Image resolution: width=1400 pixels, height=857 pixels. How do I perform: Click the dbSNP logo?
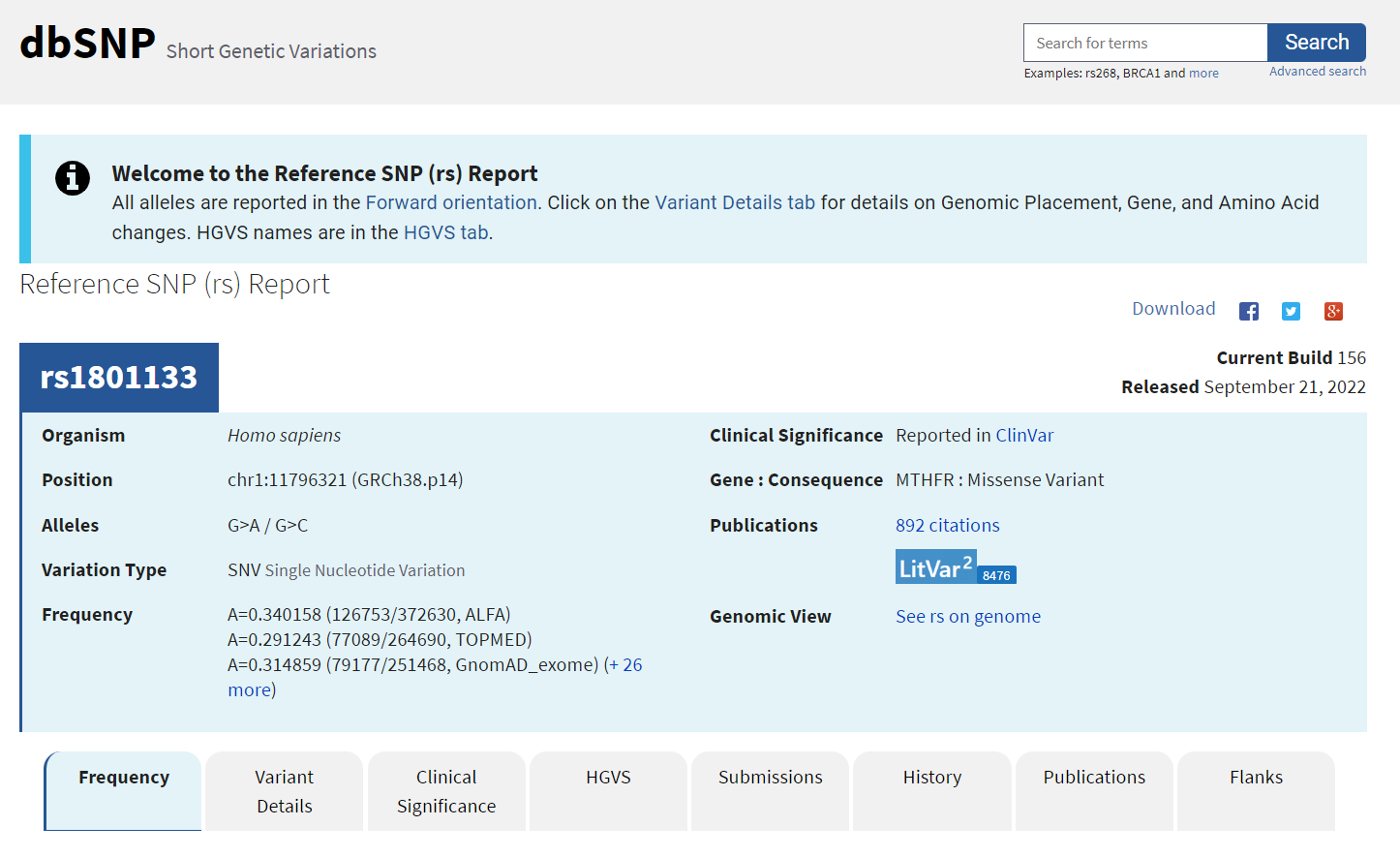pyautogui.click(x=88, y=44)
